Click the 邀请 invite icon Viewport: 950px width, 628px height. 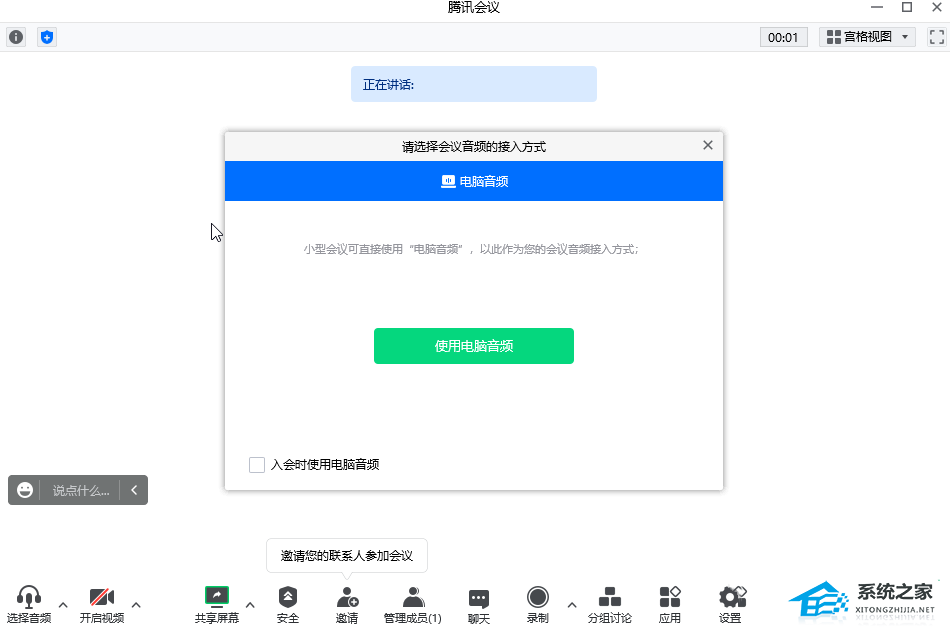347,598
